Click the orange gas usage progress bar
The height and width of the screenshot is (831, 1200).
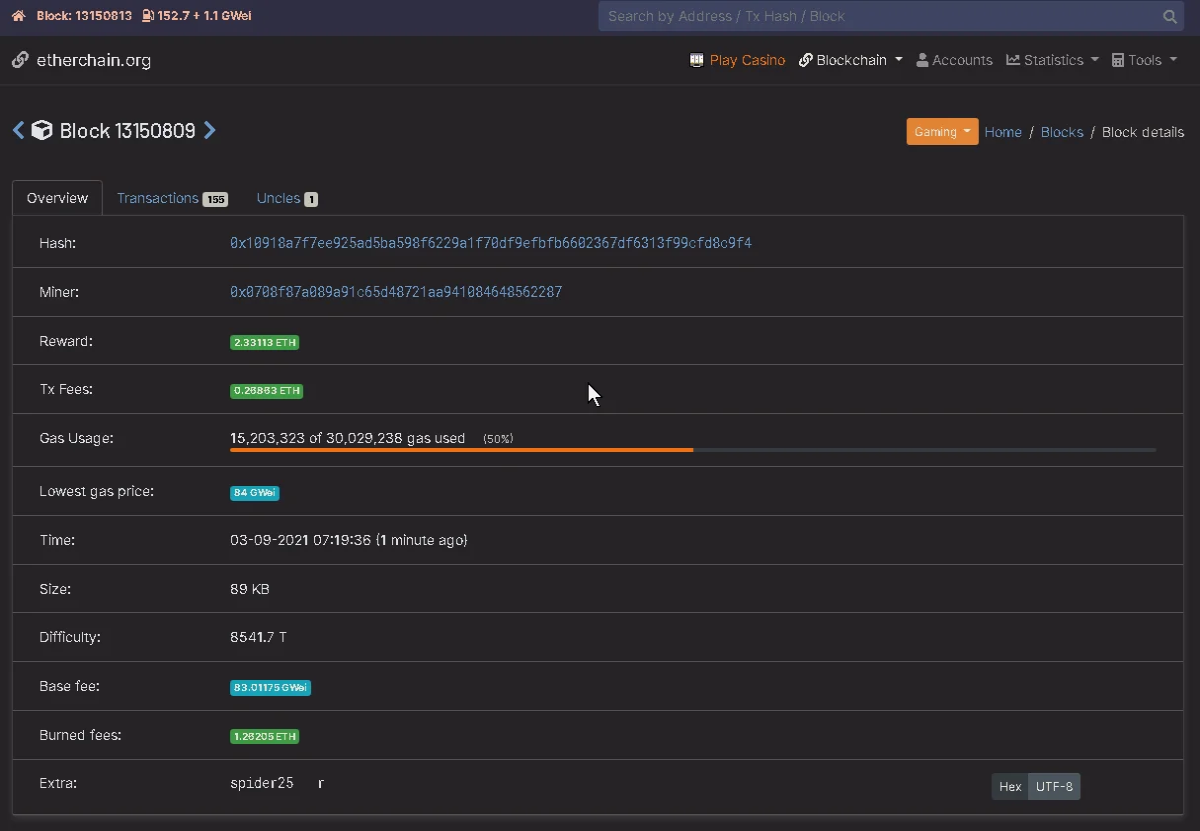pyautogui.click(x=461, y=450)
